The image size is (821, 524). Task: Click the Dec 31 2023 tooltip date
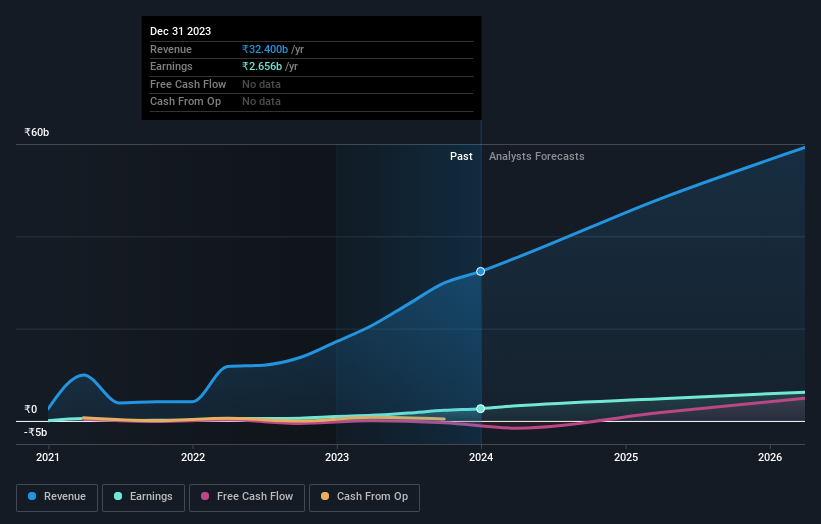coord(181,31)
